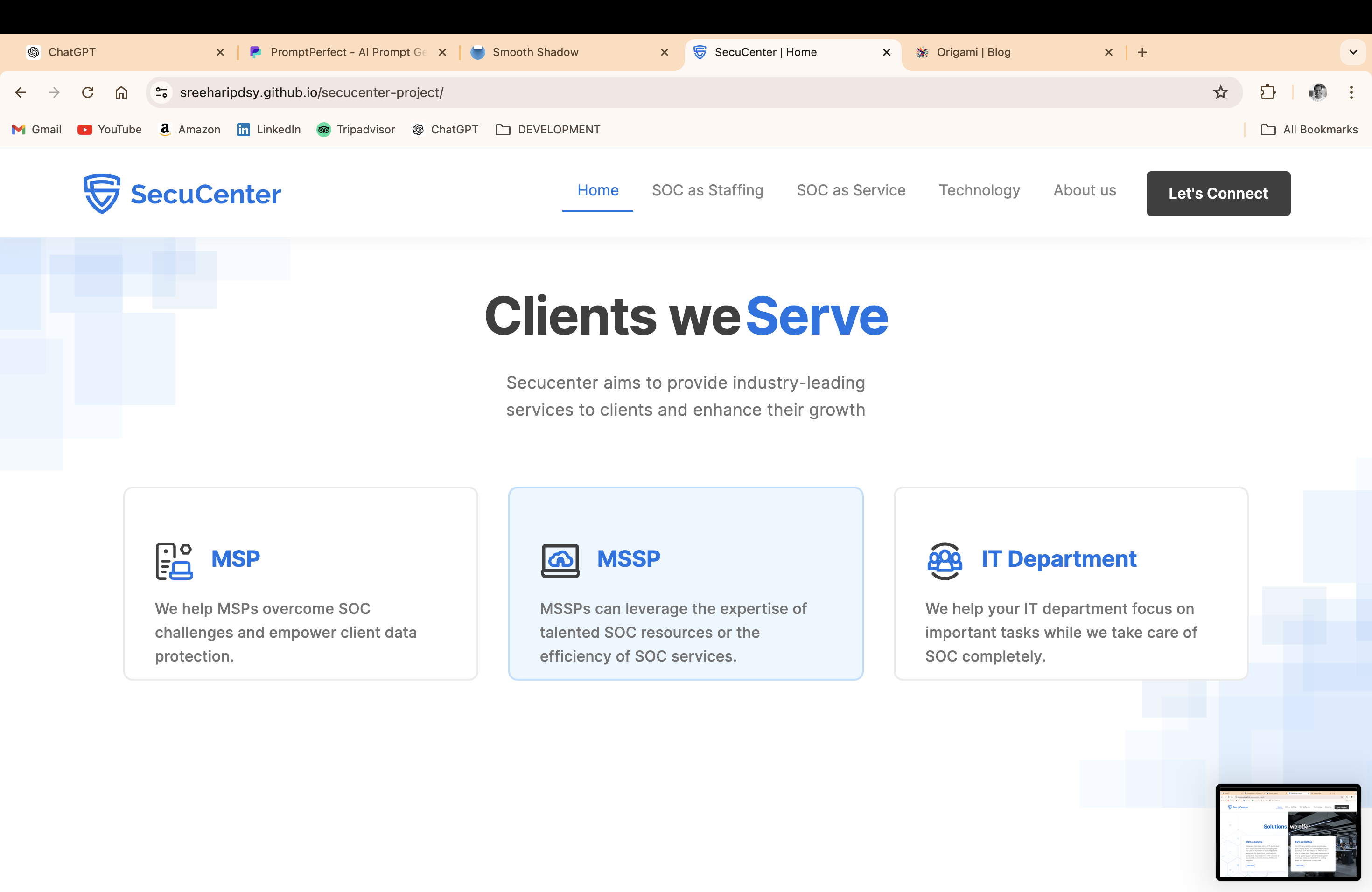Open the site information icon in the address bar
The image size is (1372, 892).
(161, 92)
